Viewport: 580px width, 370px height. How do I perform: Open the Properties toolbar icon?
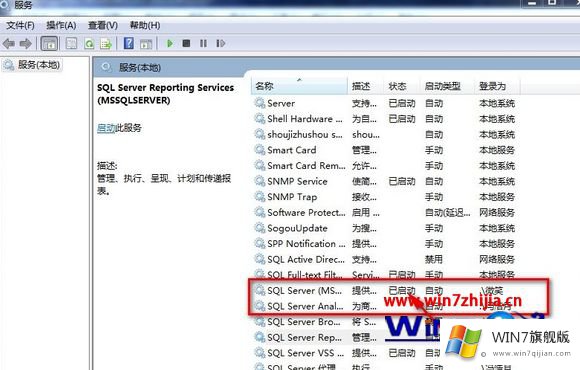point(71,44)
